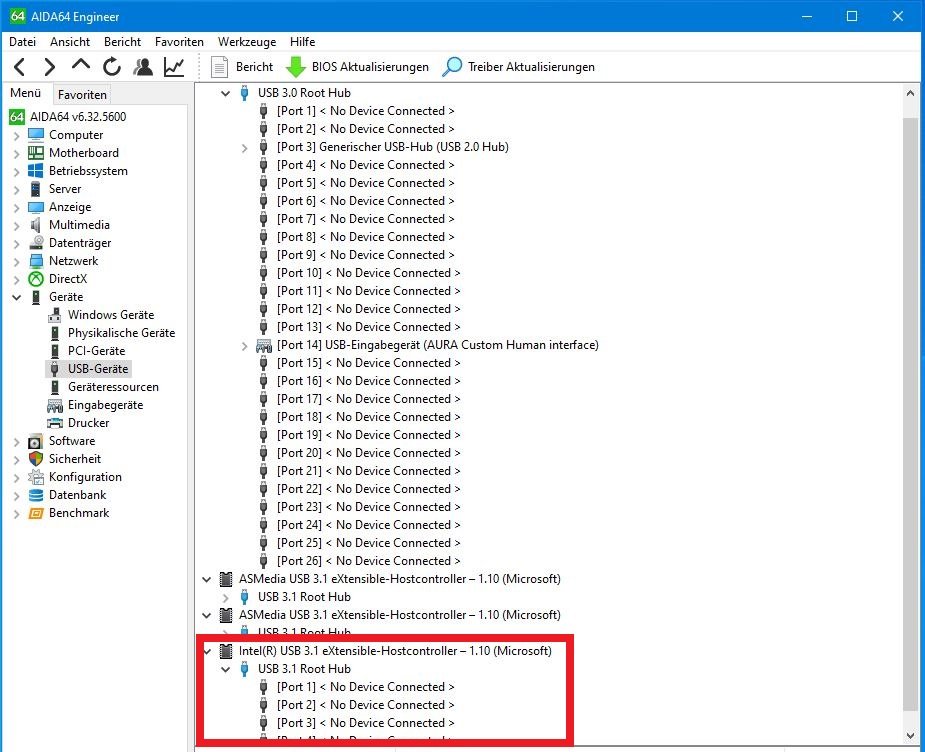
Task: Collapse Intel(R) USB 3.1 Hostcontroller node
Action: coord(206,652)
